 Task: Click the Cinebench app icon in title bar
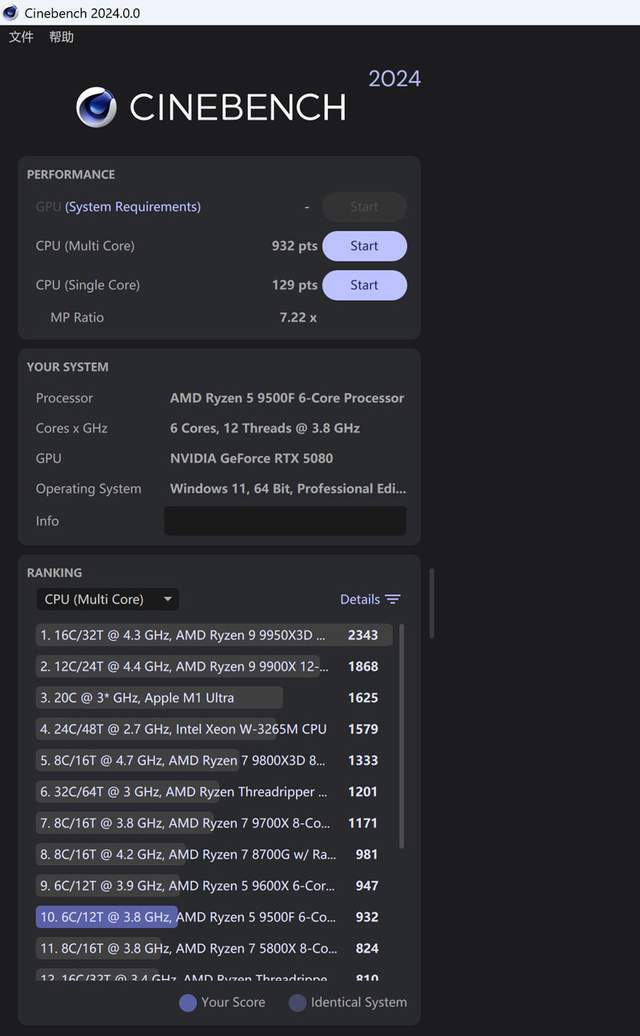coord(11,12)
